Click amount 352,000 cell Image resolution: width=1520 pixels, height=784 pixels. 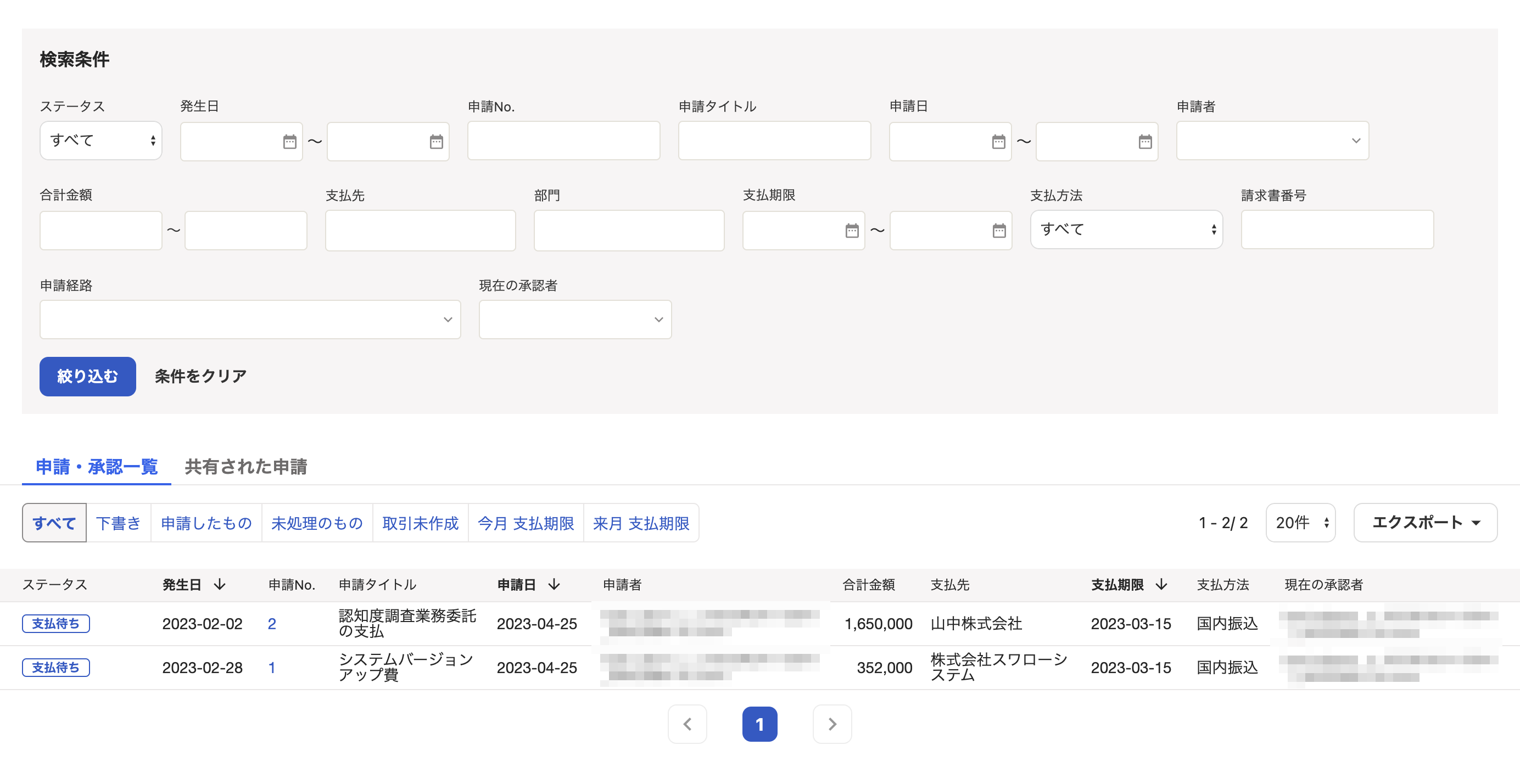[x=884, y=668]
